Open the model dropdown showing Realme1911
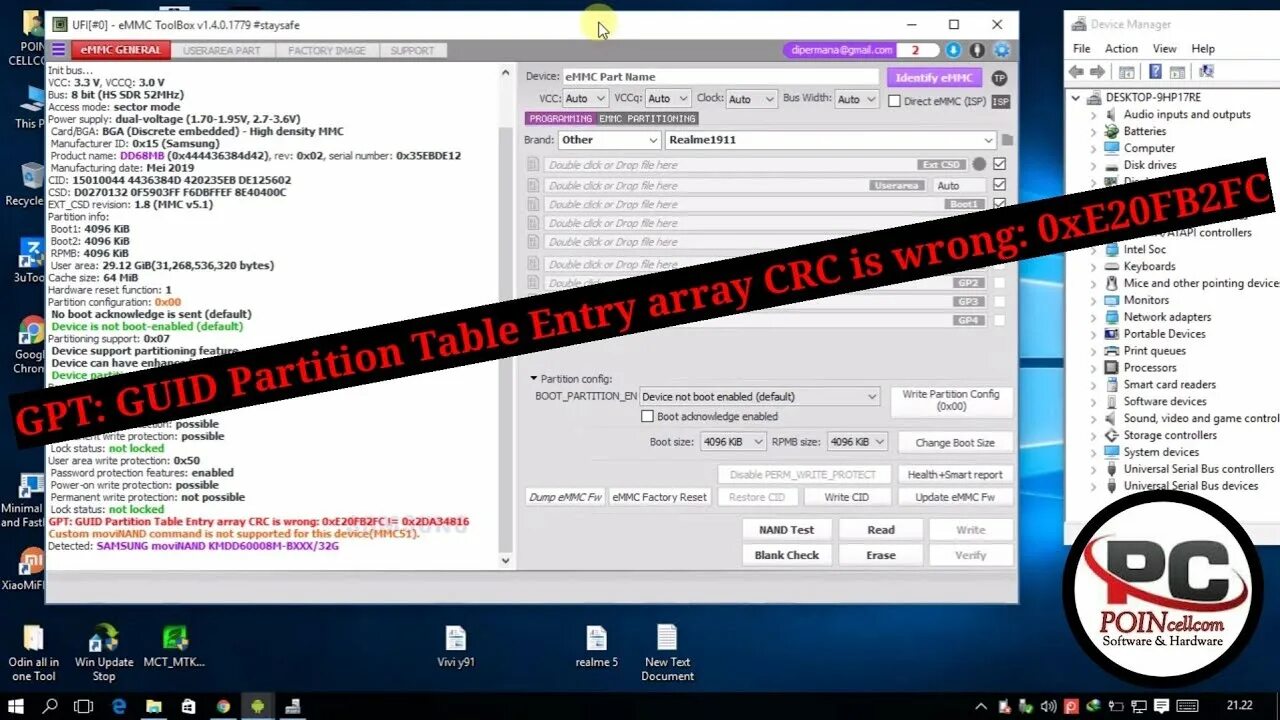This screenshot has height=720, width=1280. coord(831,140)
